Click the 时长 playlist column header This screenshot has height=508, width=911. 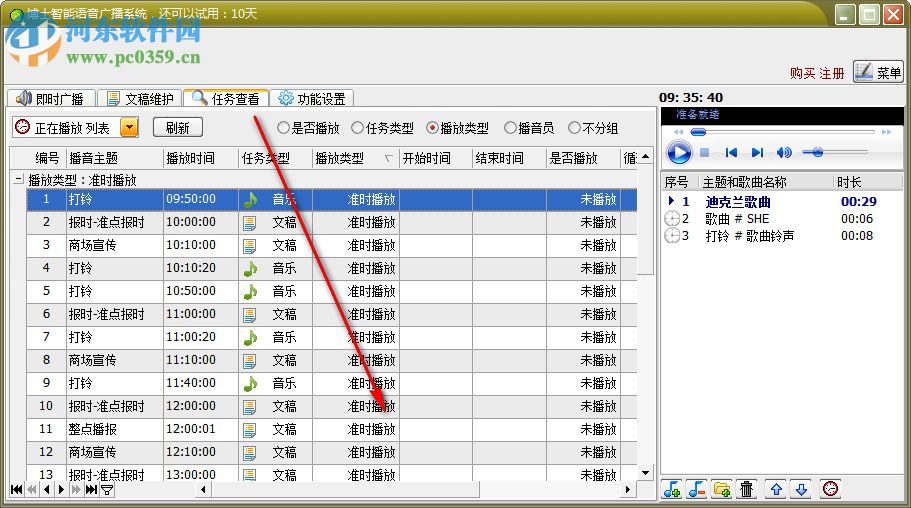867,183
